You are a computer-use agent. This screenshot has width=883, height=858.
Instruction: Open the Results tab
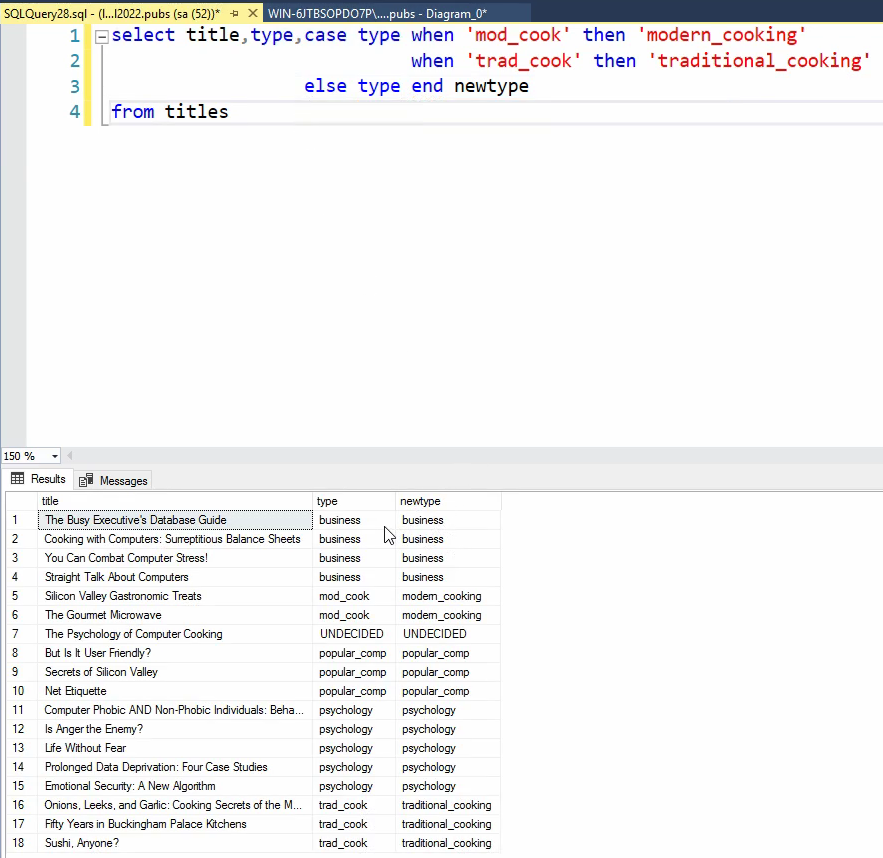click(x=38, y=479)
